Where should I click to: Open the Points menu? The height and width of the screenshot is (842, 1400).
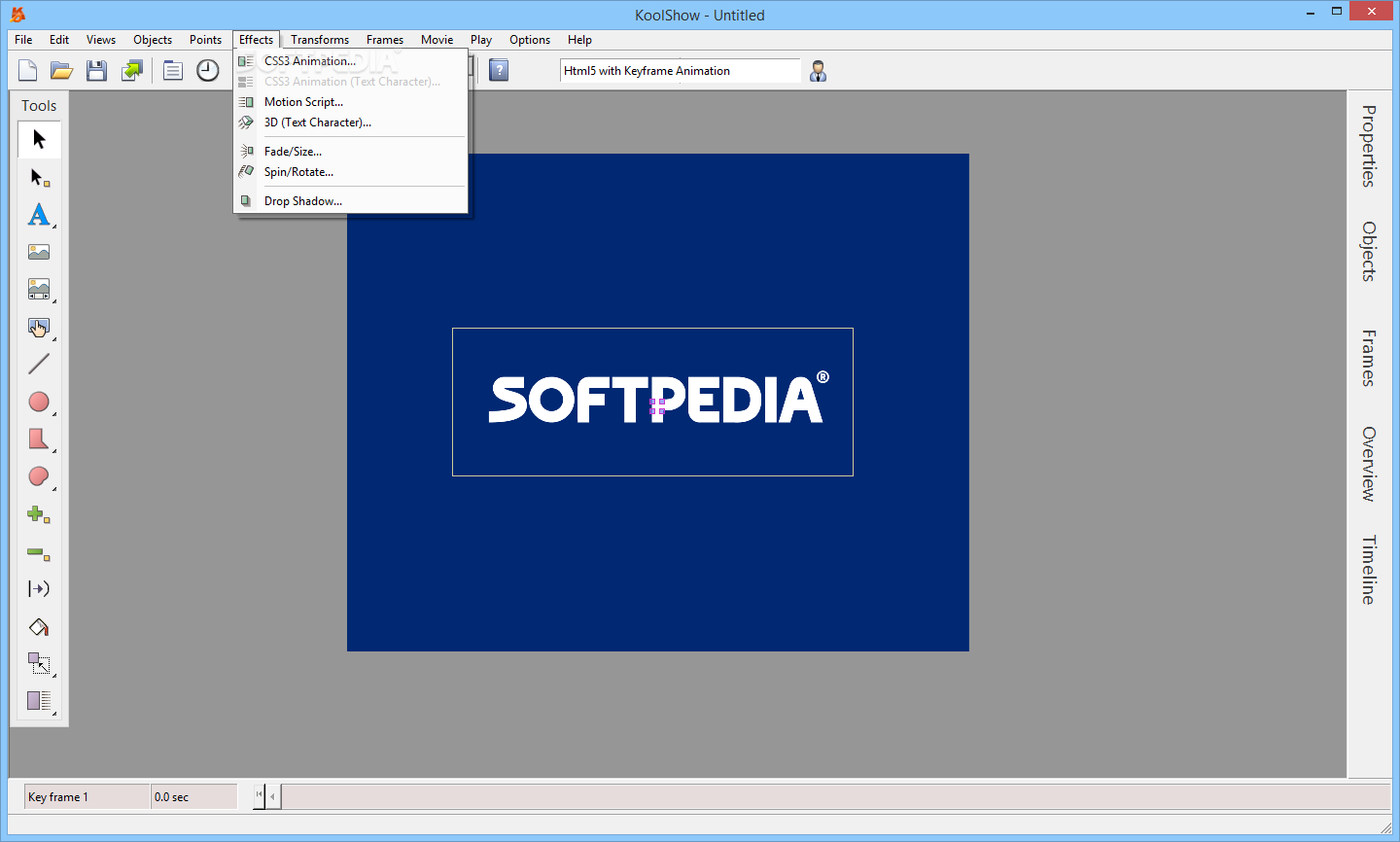(x=205, y=40)
